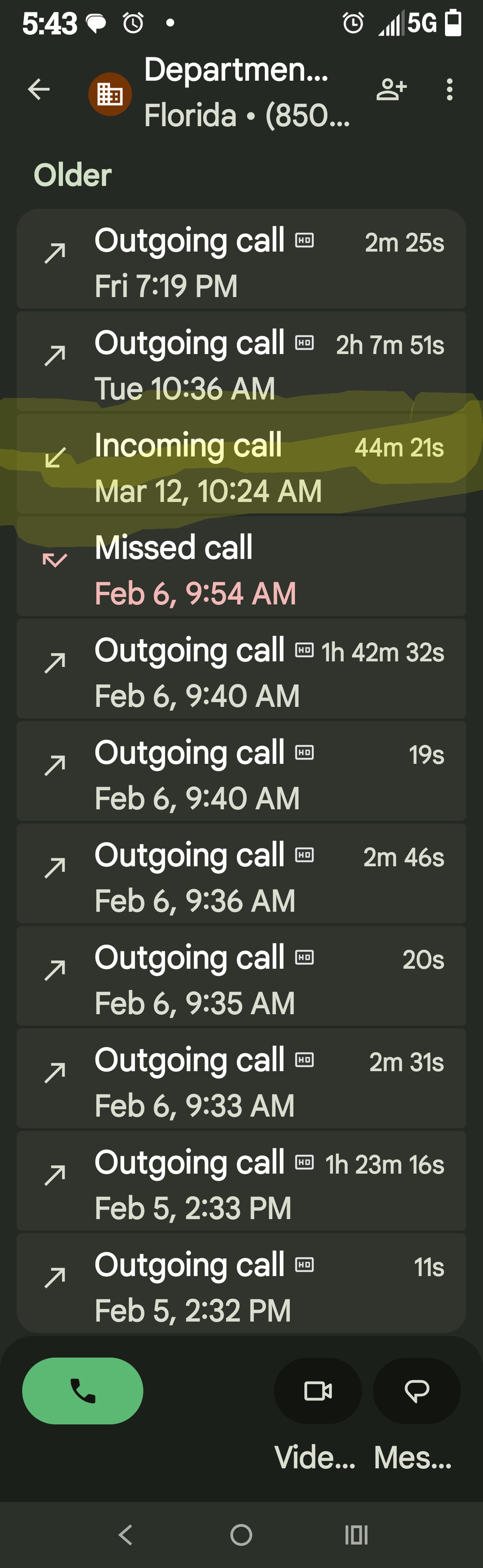Tap the Department contact name title
The width and height of the screenshot is (483, 1568).
pyautogui.click(x=236, y=70)
